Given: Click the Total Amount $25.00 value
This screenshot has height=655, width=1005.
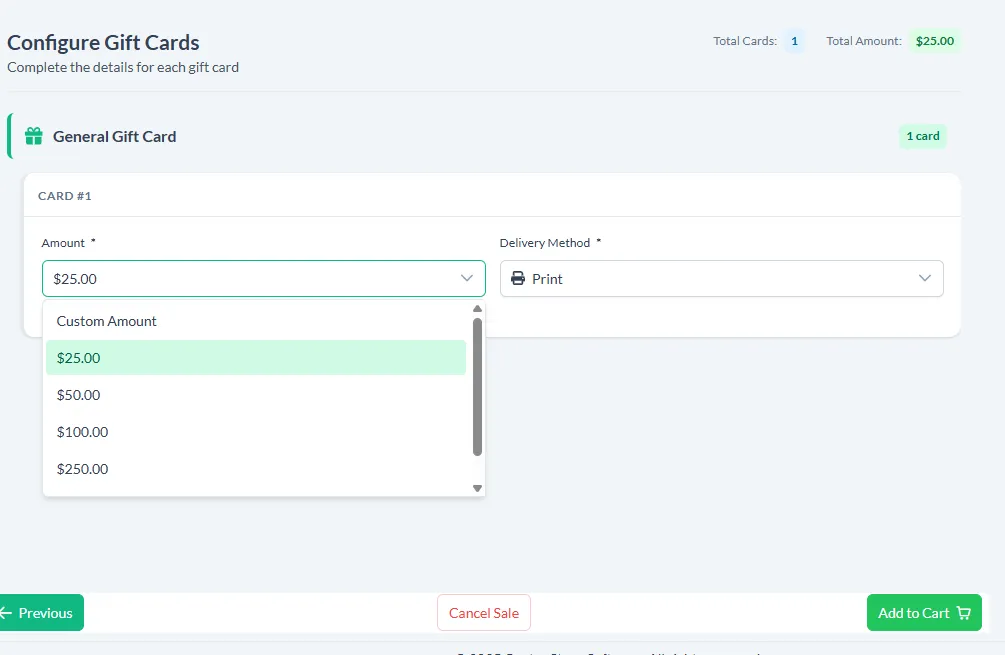Looking at the screenshot, I should tap(934, 41).
